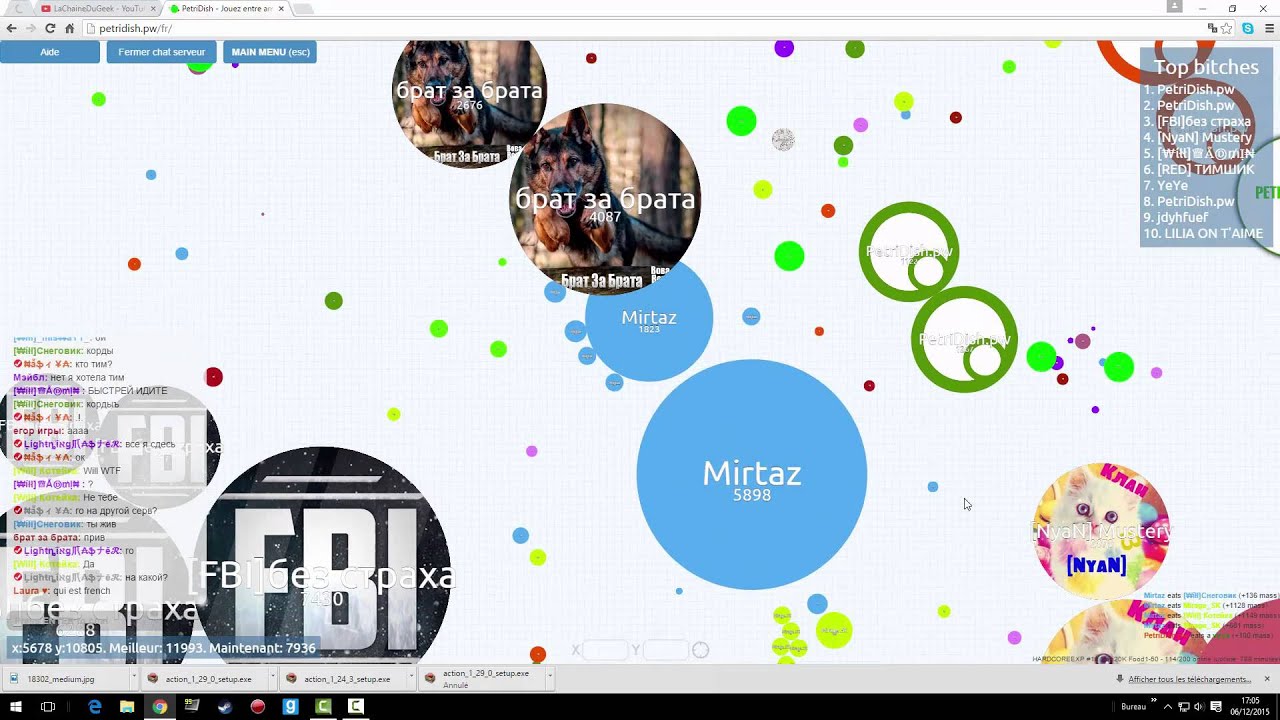Expand dropdown for action_1_24_3_setup.exe

pos(409,678)
